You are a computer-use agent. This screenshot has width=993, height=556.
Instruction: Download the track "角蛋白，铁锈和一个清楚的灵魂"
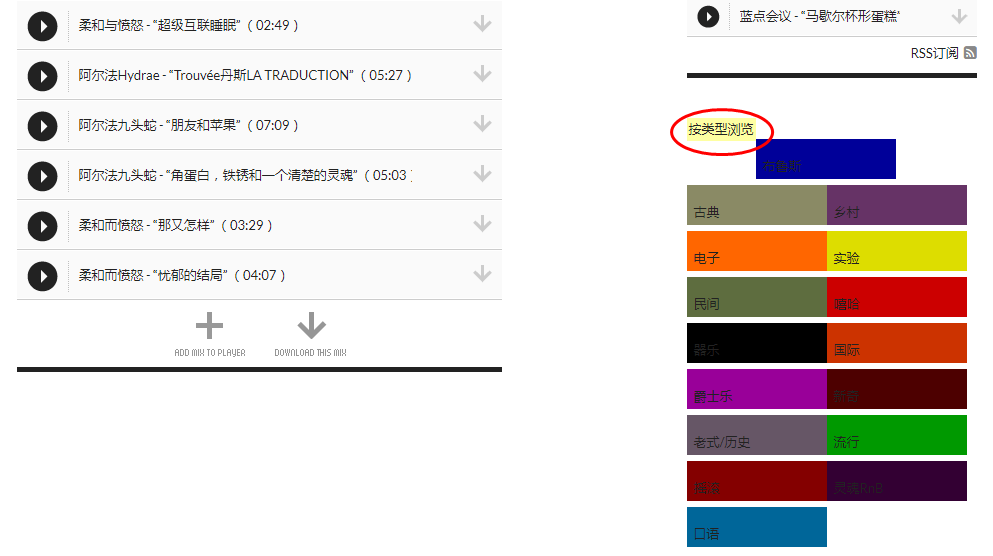[x=483, y=174]
